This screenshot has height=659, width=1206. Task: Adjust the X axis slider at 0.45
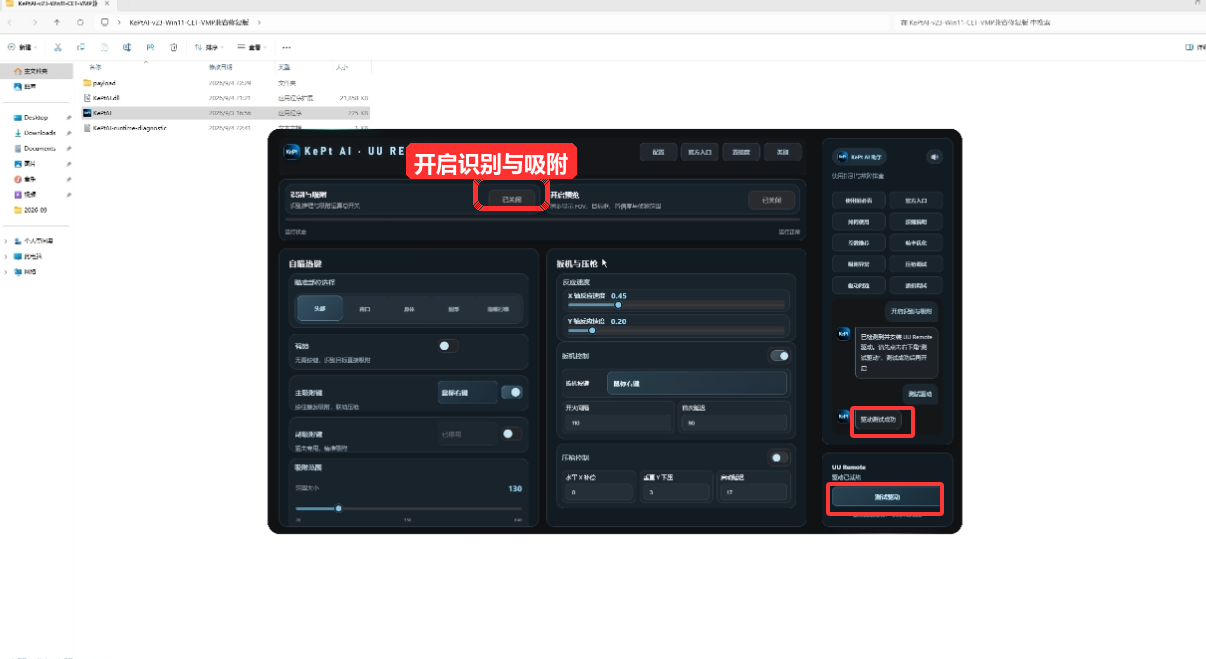(x=677, y=304)
